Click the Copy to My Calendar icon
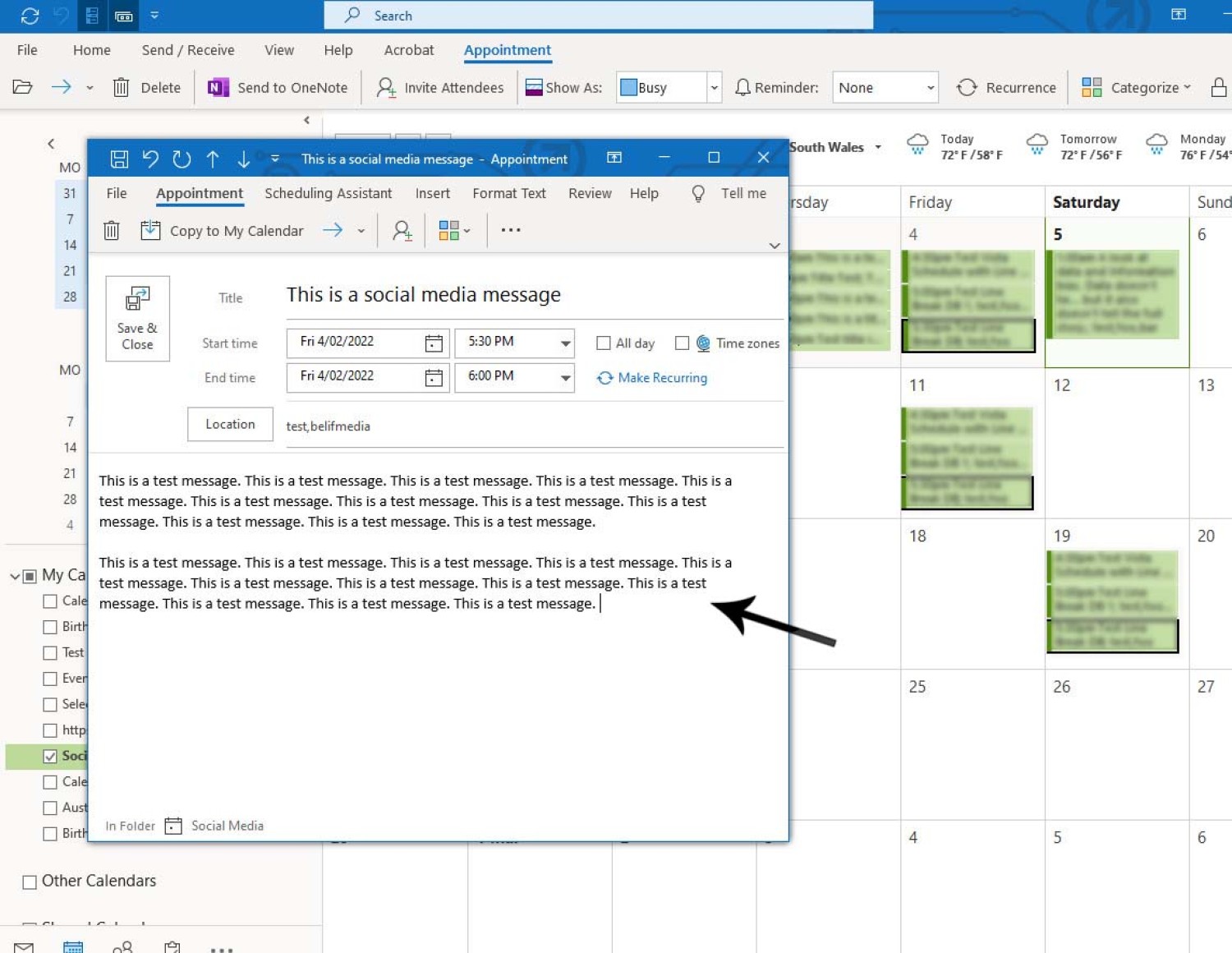The height and width of the screenshot is (953, 1232). [x=150, y=231]
